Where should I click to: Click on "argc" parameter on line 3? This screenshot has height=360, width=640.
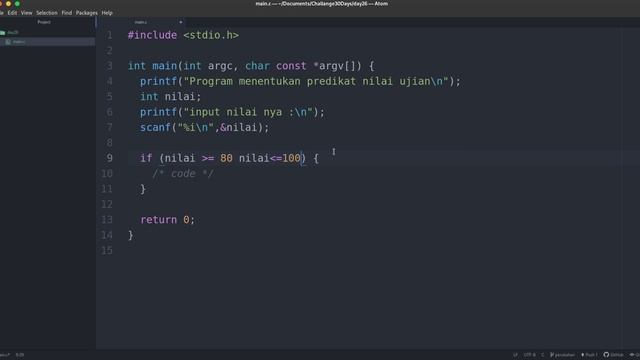[220, 66]
